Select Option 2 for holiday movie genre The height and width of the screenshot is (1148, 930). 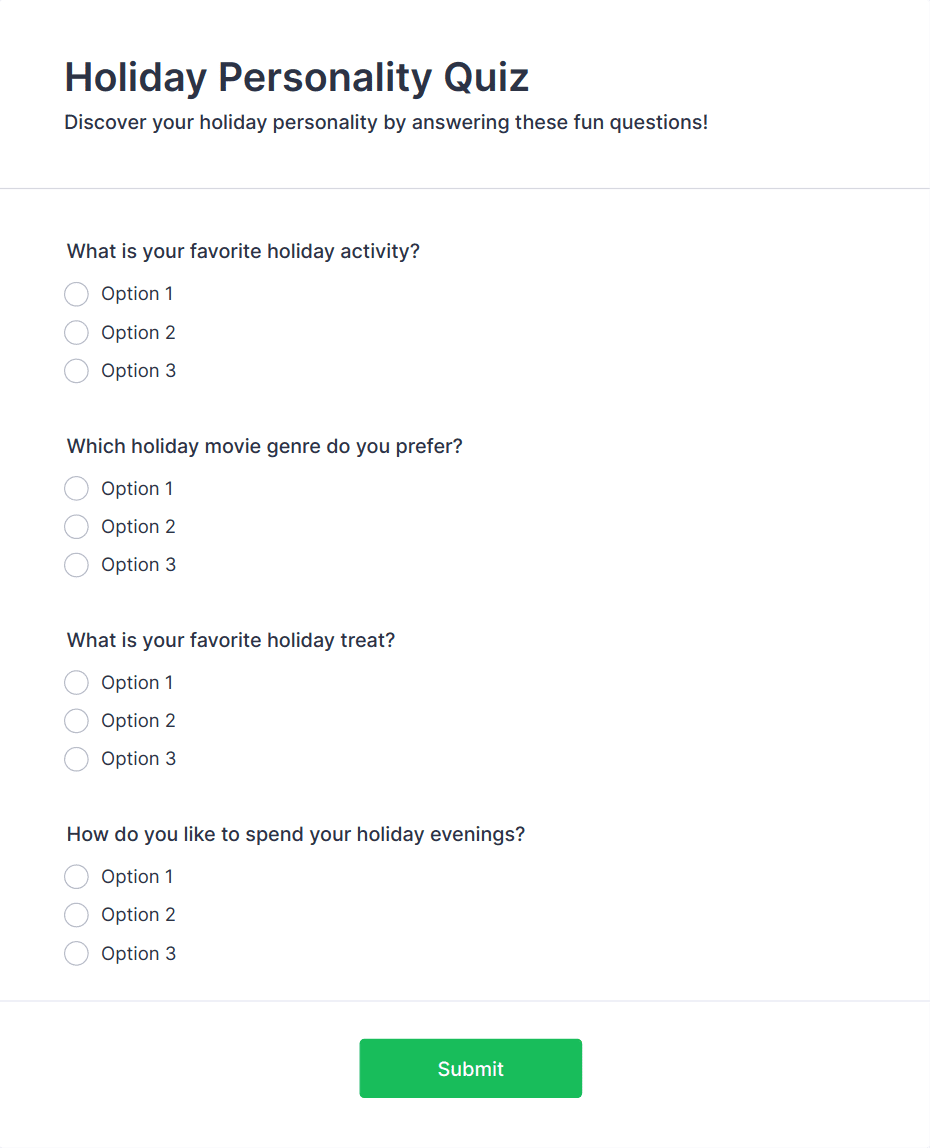76,526
